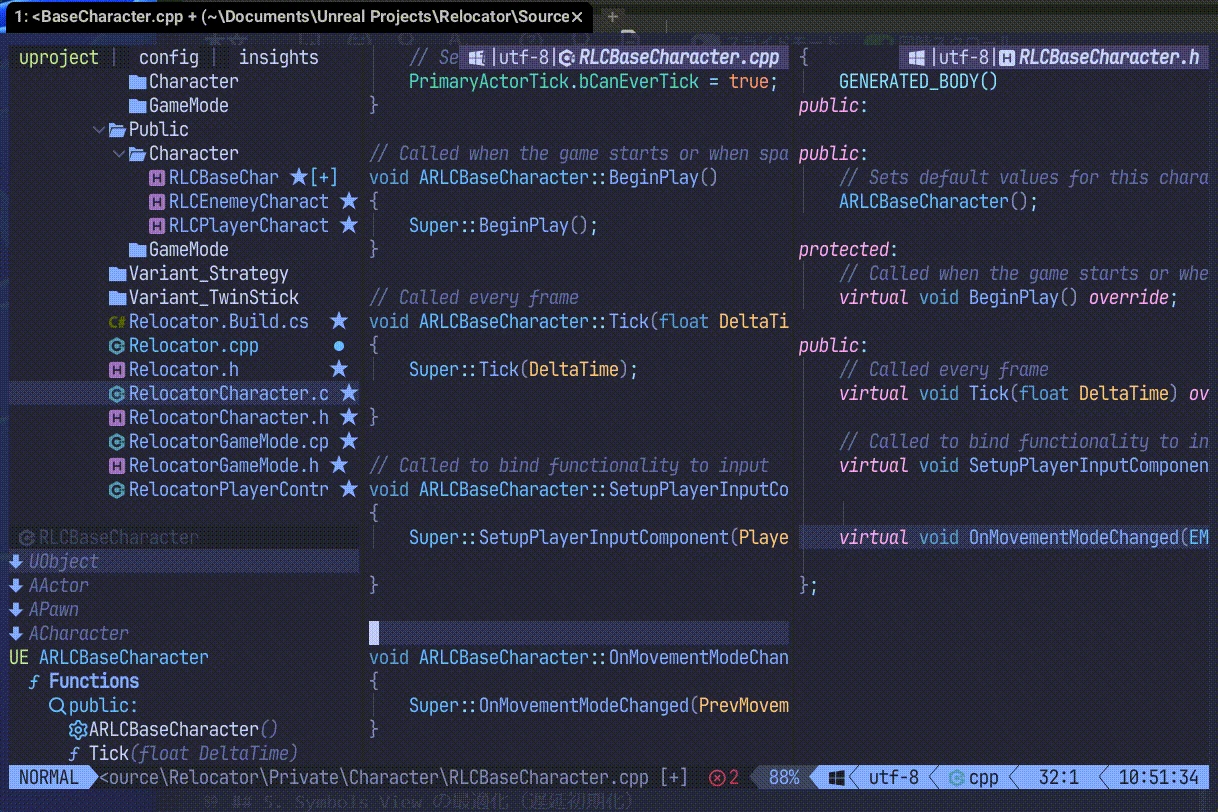Place cursor on GENERATED_BODY() in header

pos(918,81)
